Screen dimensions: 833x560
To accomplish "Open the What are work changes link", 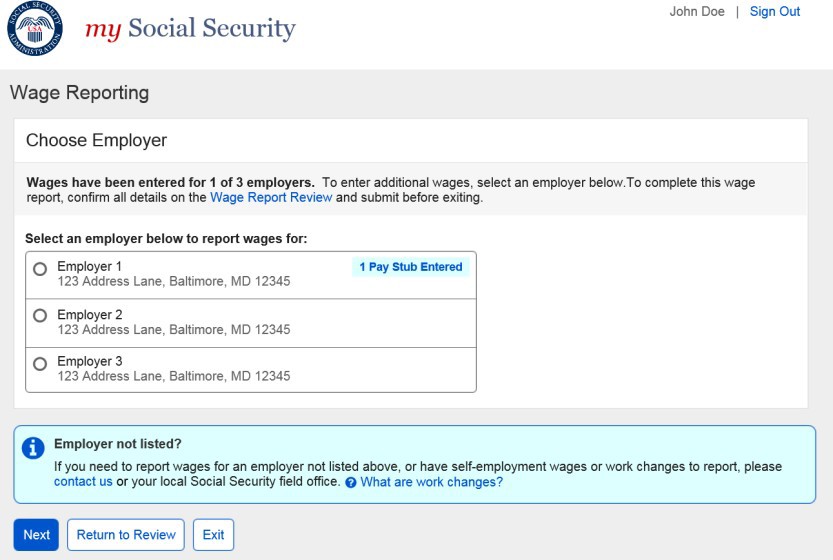I will click(x=431, y=482).
